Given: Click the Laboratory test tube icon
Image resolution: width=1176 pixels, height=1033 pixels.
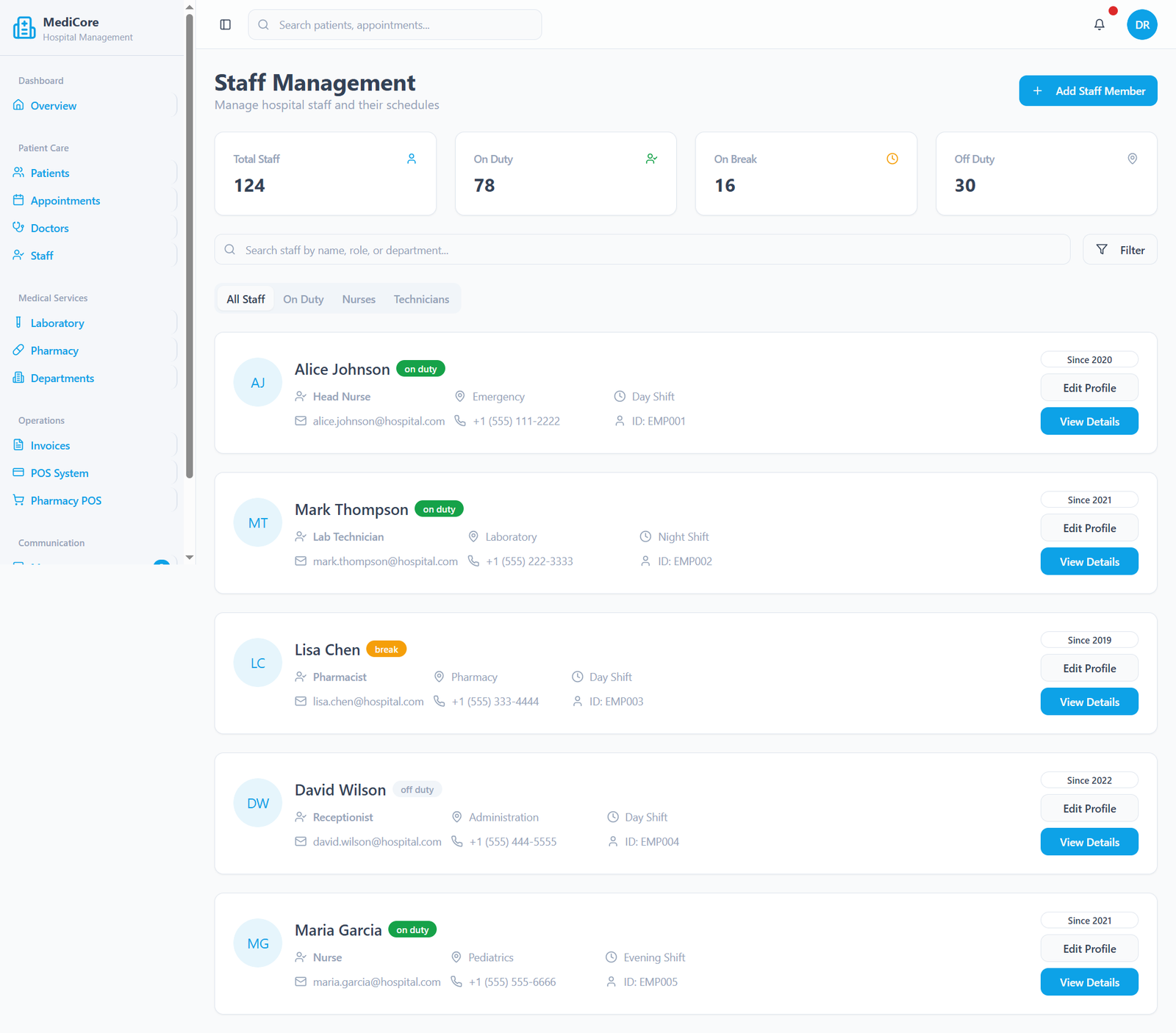Looking at the screenshot, I should pos(18,323).
